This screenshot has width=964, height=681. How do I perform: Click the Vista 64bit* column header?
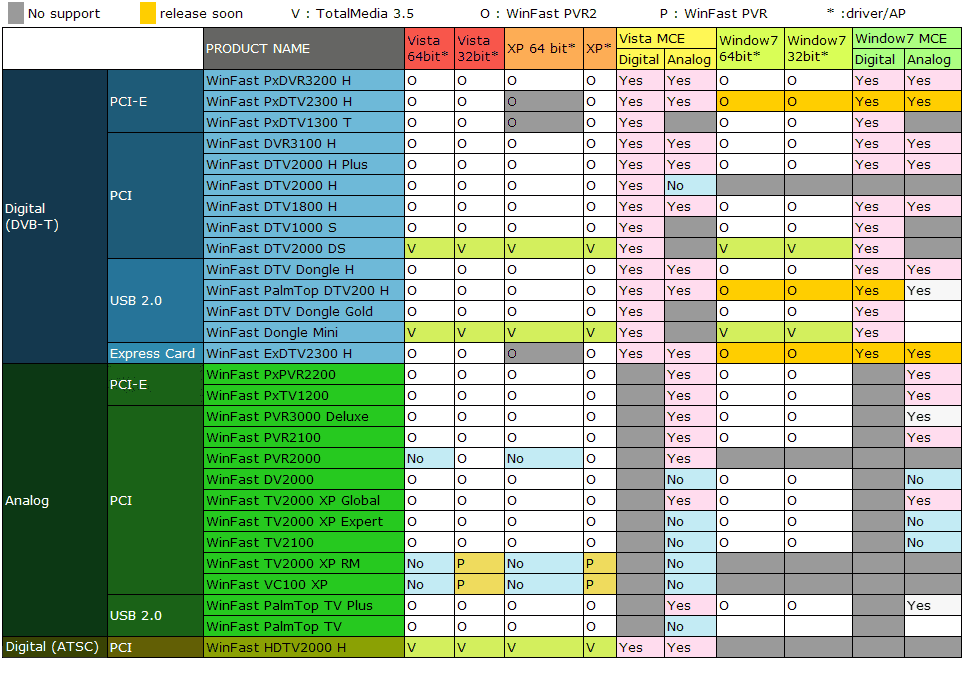(x=429, y=49)
